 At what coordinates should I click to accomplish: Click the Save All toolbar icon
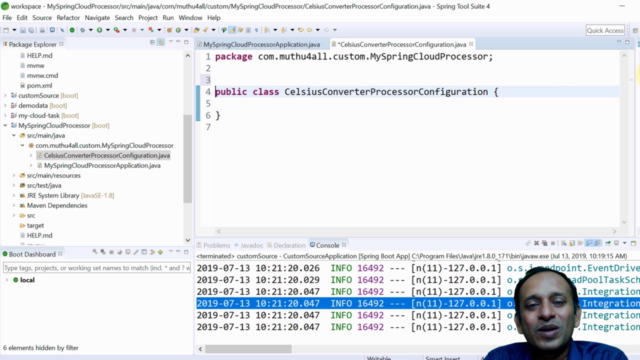(x=31, y=30)
